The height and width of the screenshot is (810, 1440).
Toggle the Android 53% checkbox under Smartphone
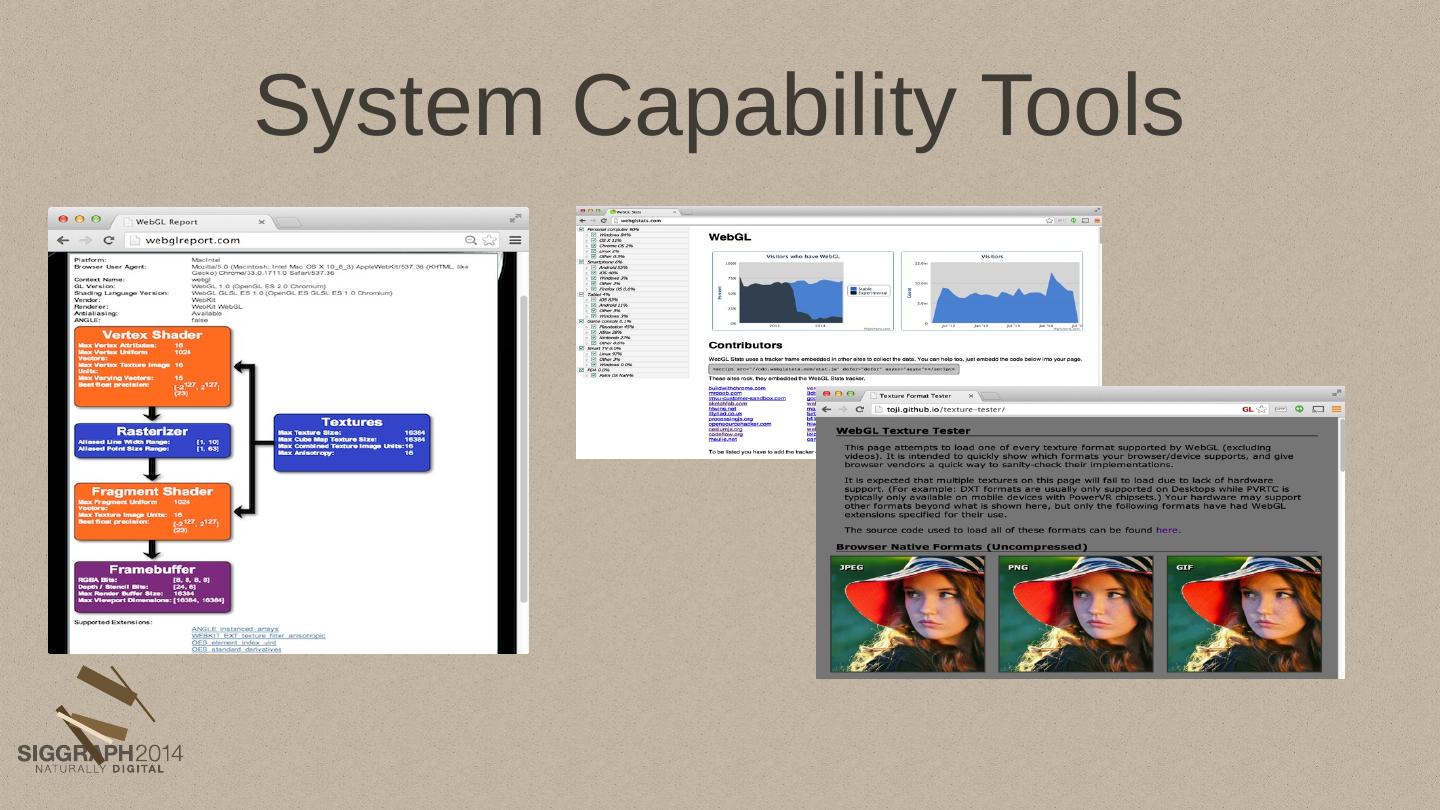[x=594, y=268]
